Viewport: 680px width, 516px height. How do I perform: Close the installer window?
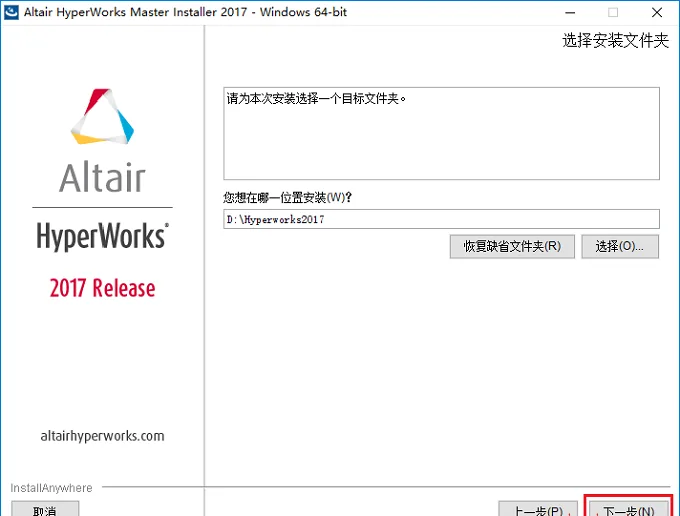[657, 13]
